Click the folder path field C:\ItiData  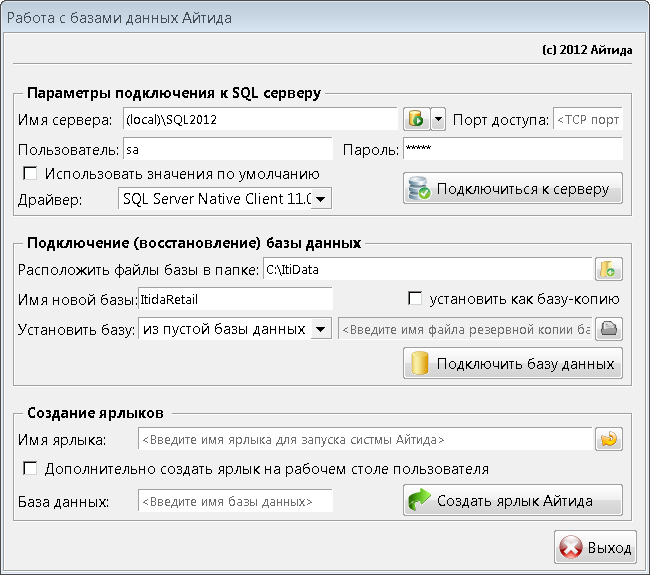pyautogui.click(x=427, y=269)
